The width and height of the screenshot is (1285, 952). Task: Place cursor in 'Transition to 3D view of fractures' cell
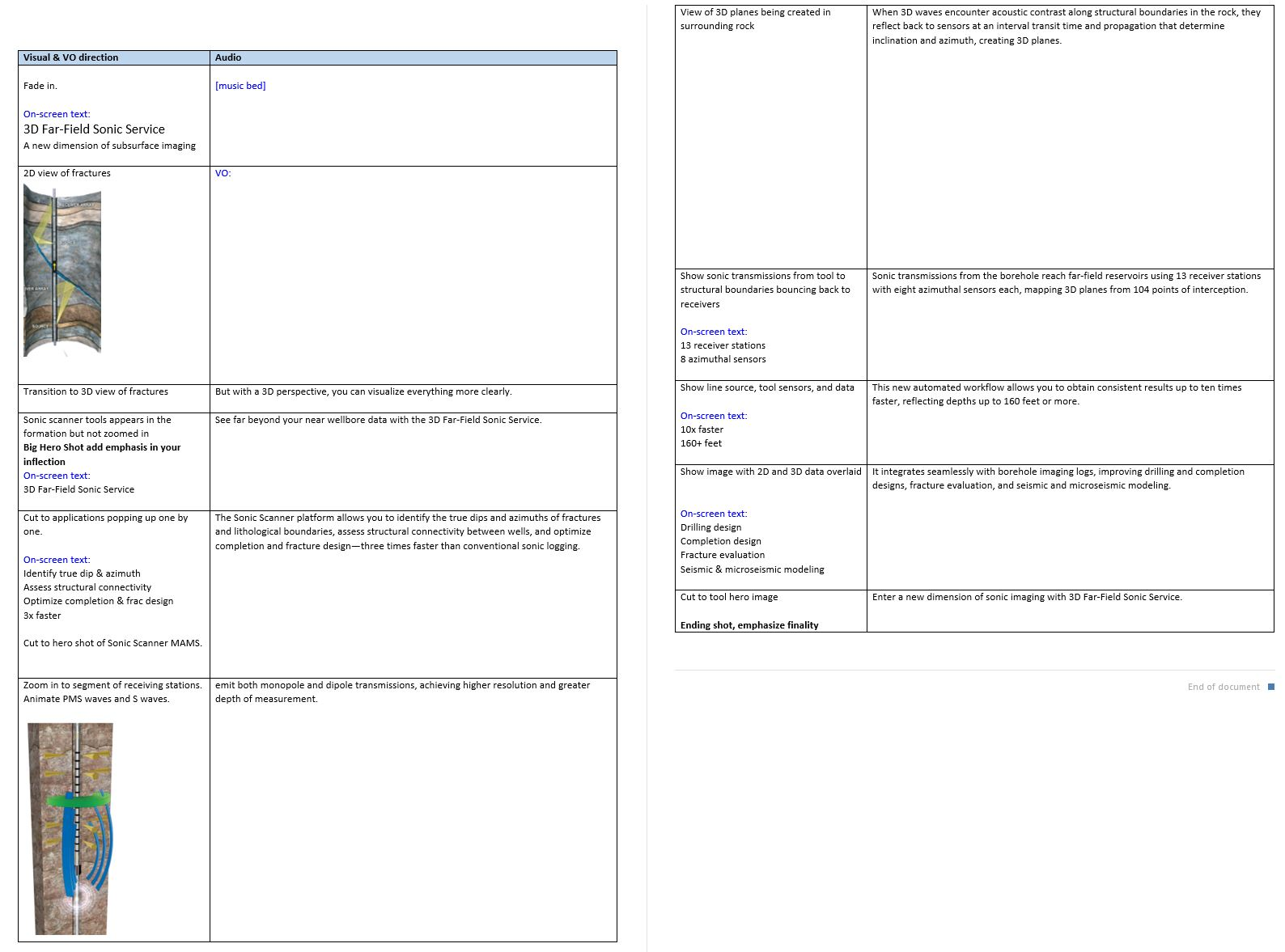click(x=114, y=399)
